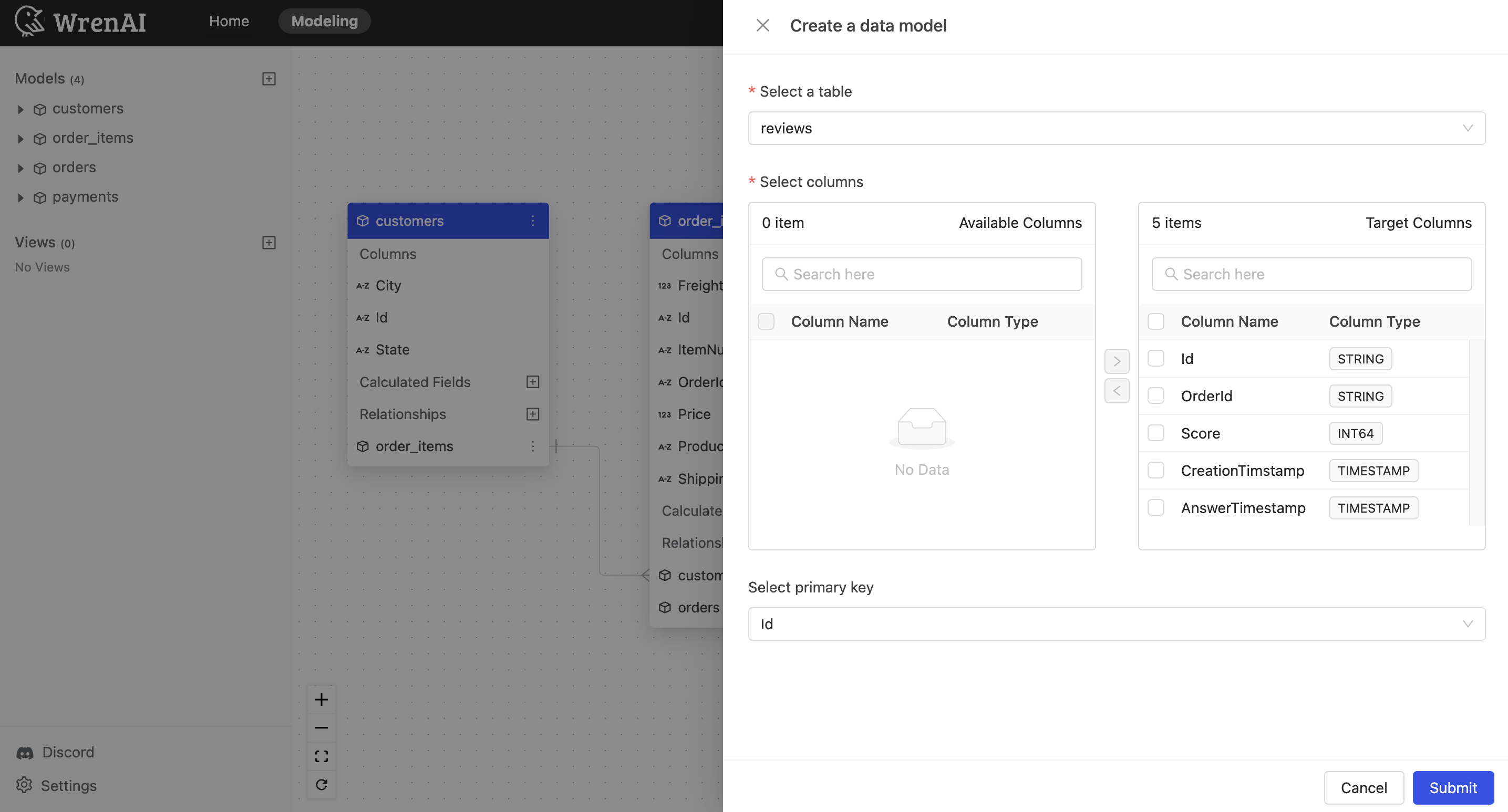Click the payments cube icon in sidebar

[x=40, y=197]
